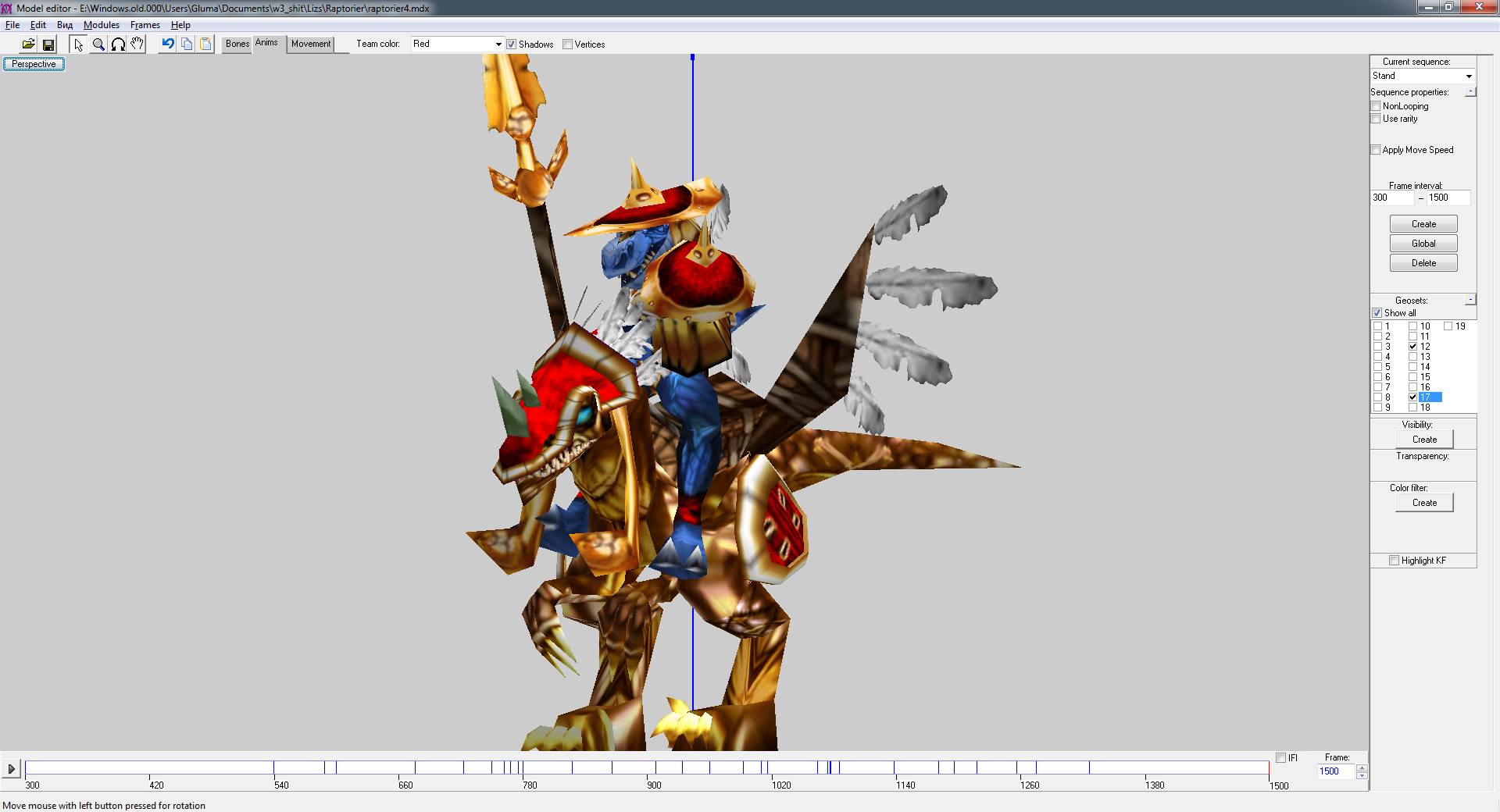Image resolution: width=1500 pixels, height=812 pixels.
Task: Open a model file with folder icon
Action: point(28,44)
